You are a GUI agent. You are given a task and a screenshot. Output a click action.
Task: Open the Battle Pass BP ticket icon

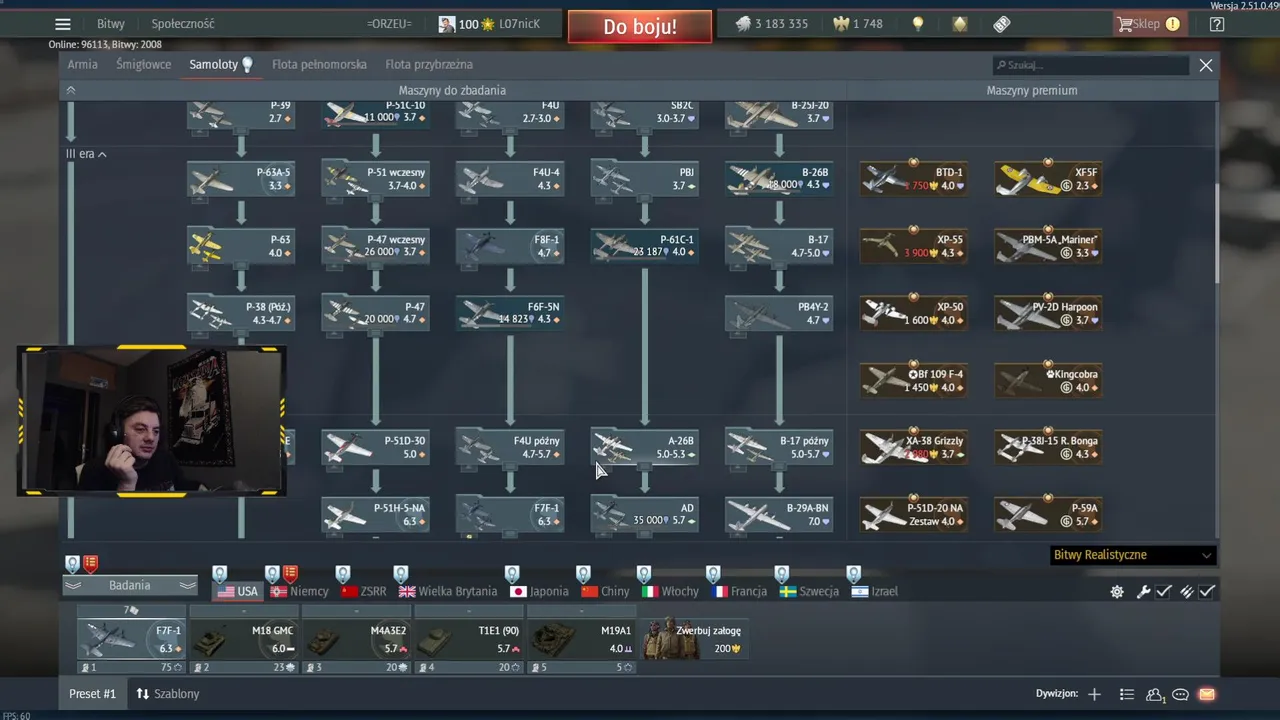click(1002, 24)
